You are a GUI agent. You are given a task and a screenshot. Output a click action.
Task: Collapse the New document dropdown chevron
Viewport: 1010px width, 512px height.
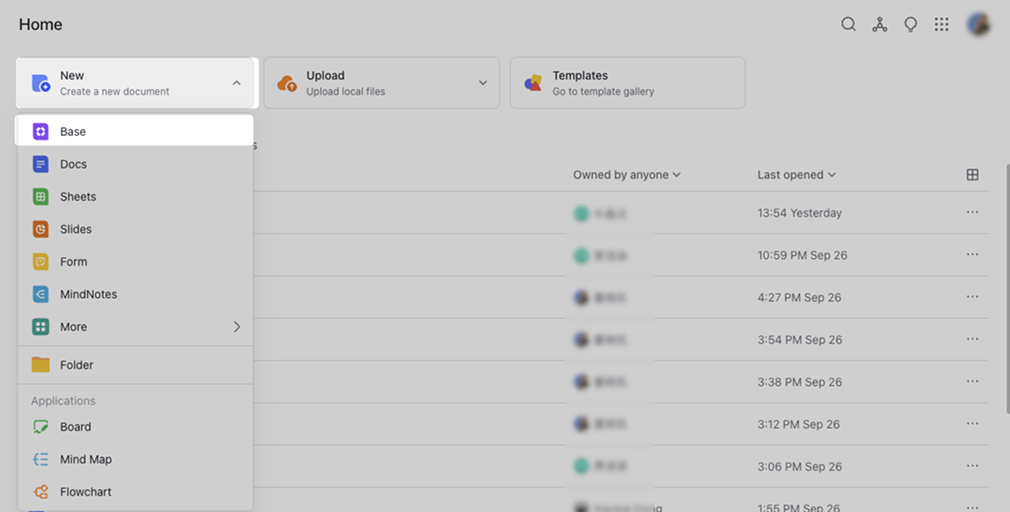point(236,83)
